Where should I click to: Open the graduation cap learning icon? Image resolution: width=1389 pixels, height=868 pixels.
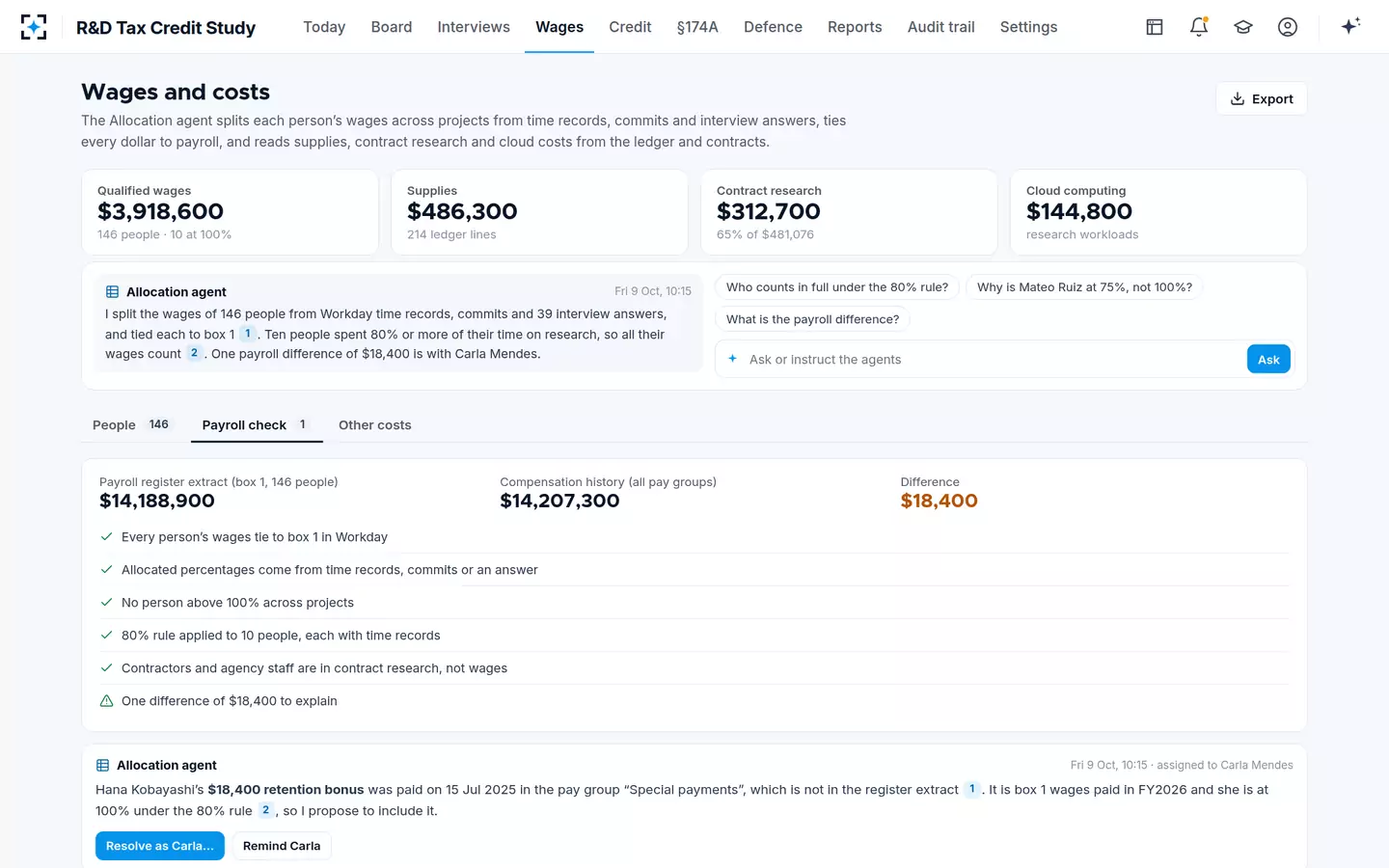click(1243, 27)
